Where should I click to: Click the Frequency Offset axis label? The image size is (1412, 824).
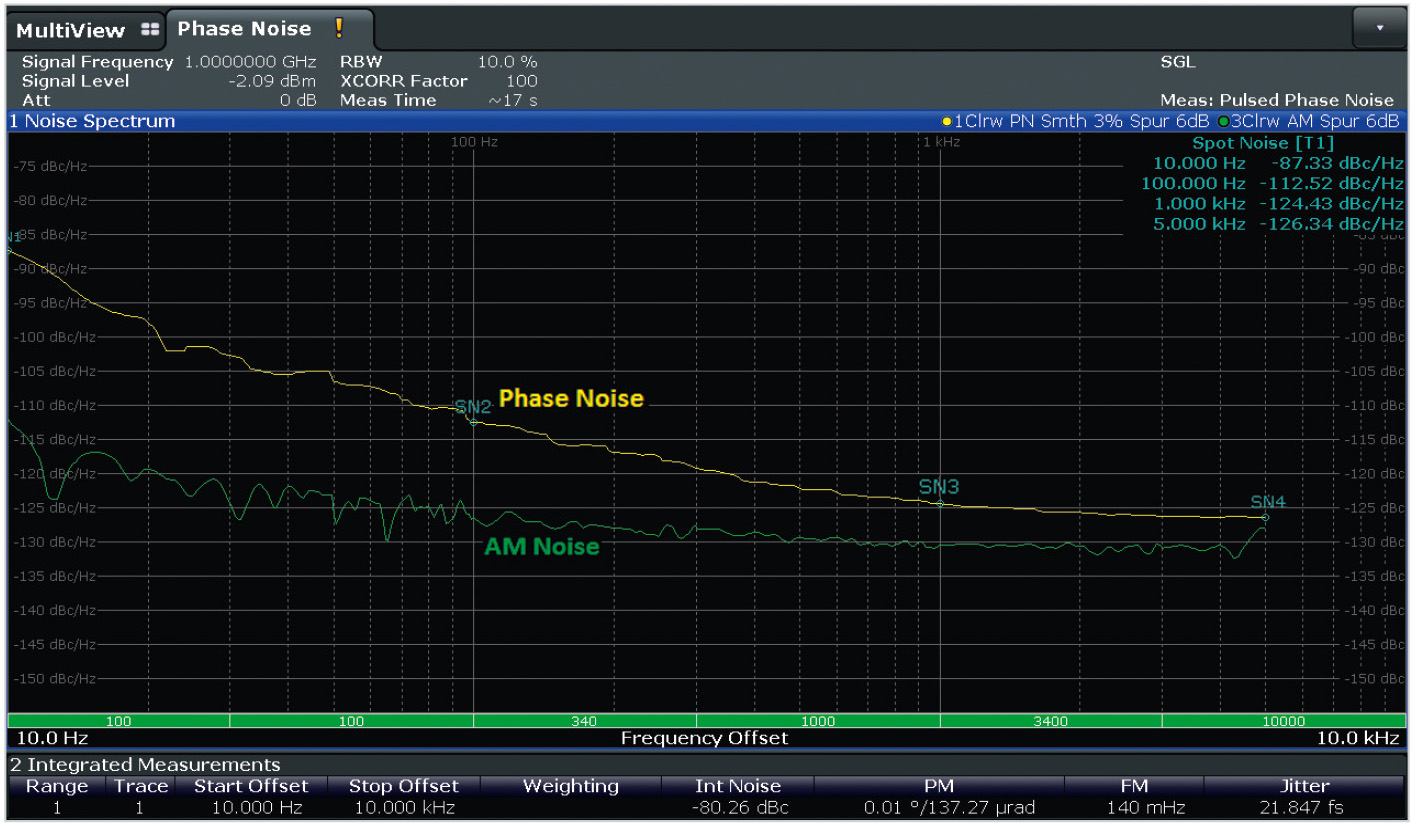pyautogui.click(x=705, y=739)
